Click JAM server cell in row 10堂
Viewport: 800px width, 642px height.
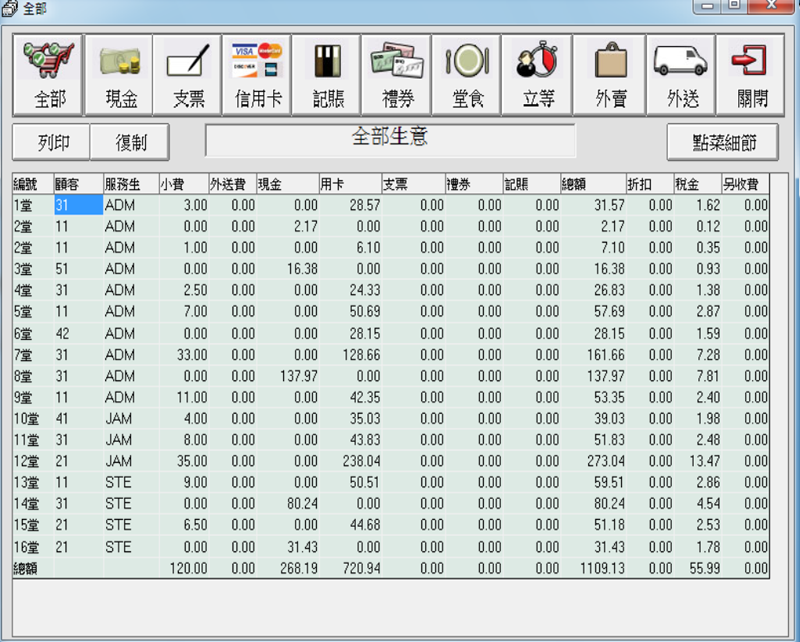[131, 418]
